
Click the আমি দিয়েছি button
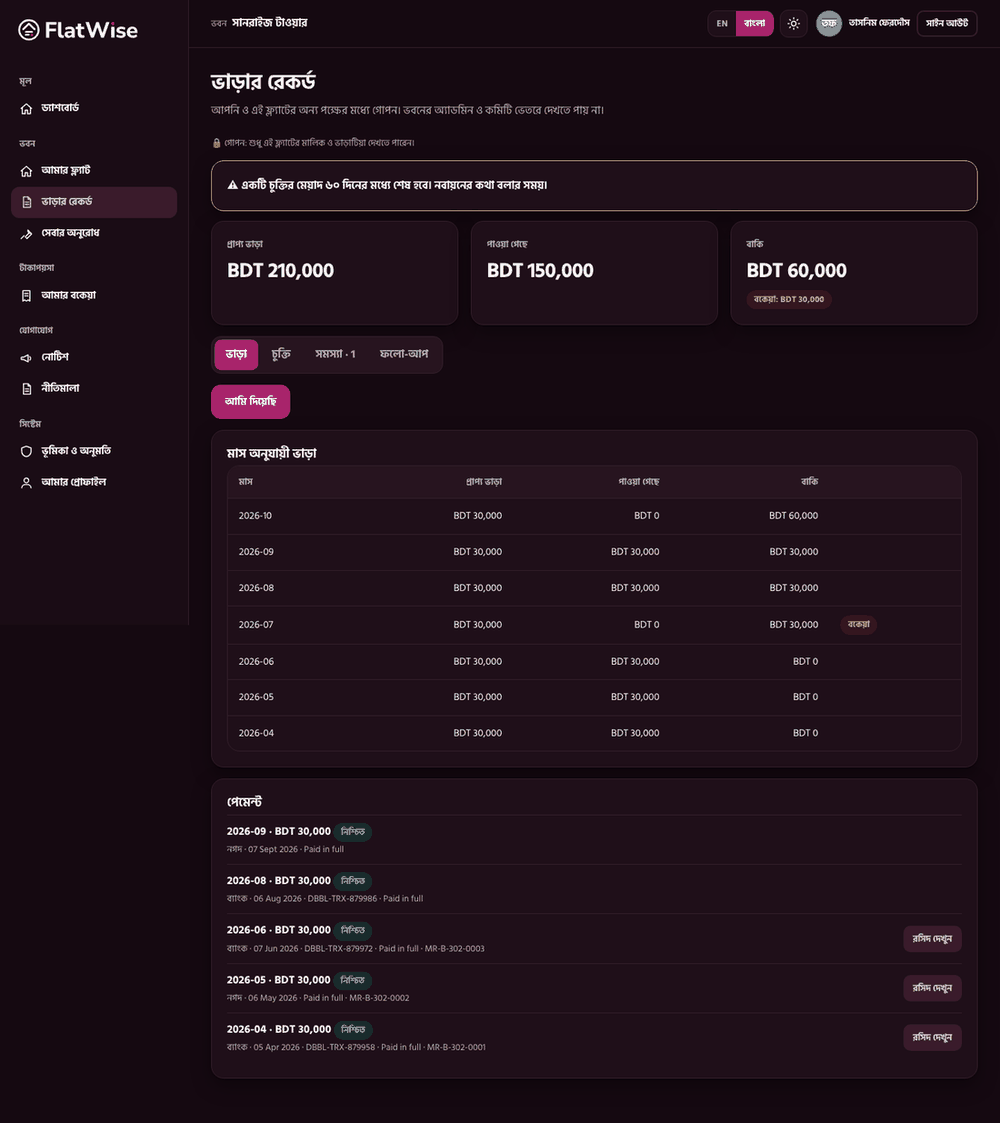point(251,402)
